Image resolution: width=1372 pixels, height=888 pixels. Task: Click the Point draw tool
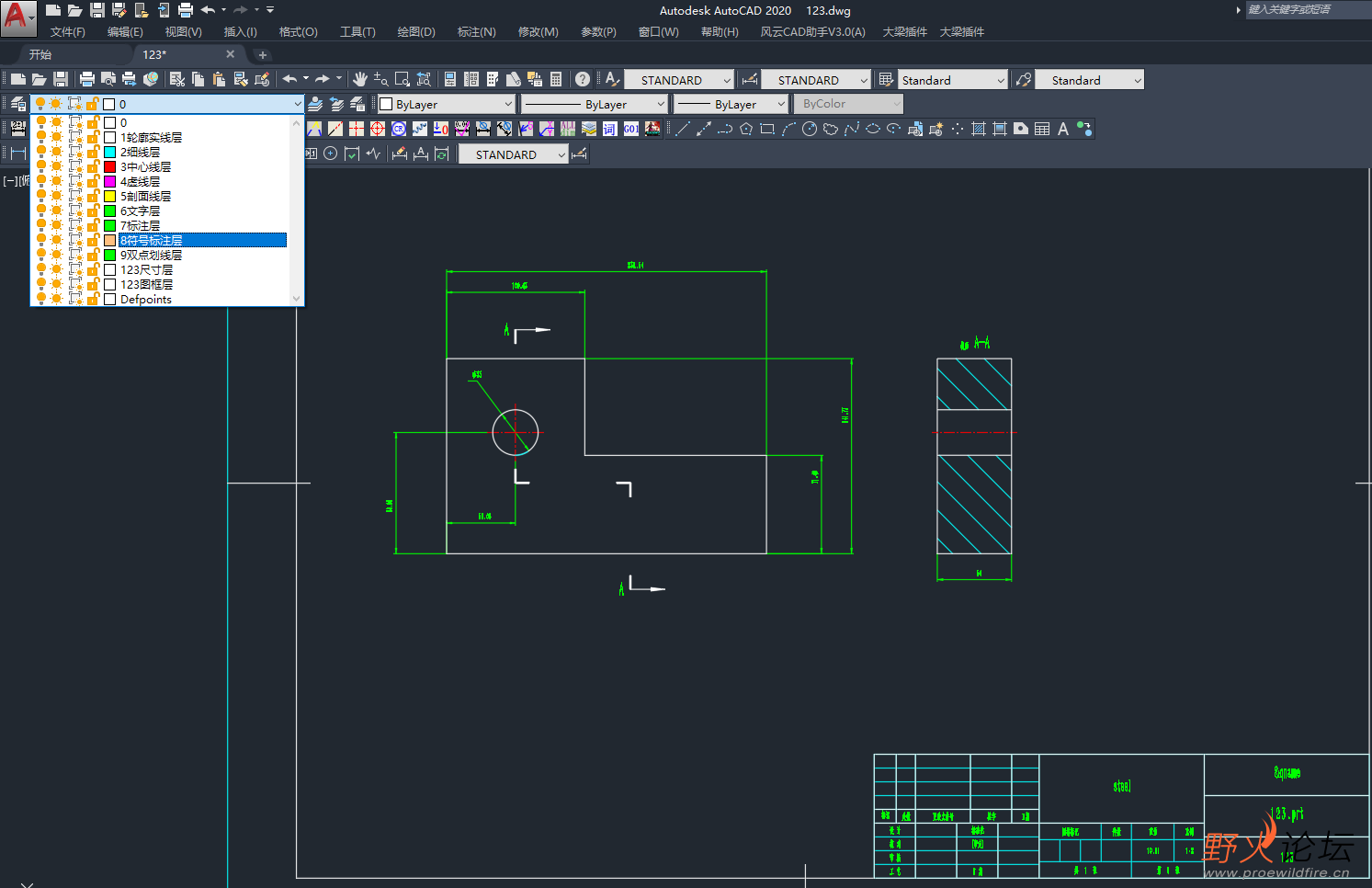pyautogui.click(x=958, y=129)
